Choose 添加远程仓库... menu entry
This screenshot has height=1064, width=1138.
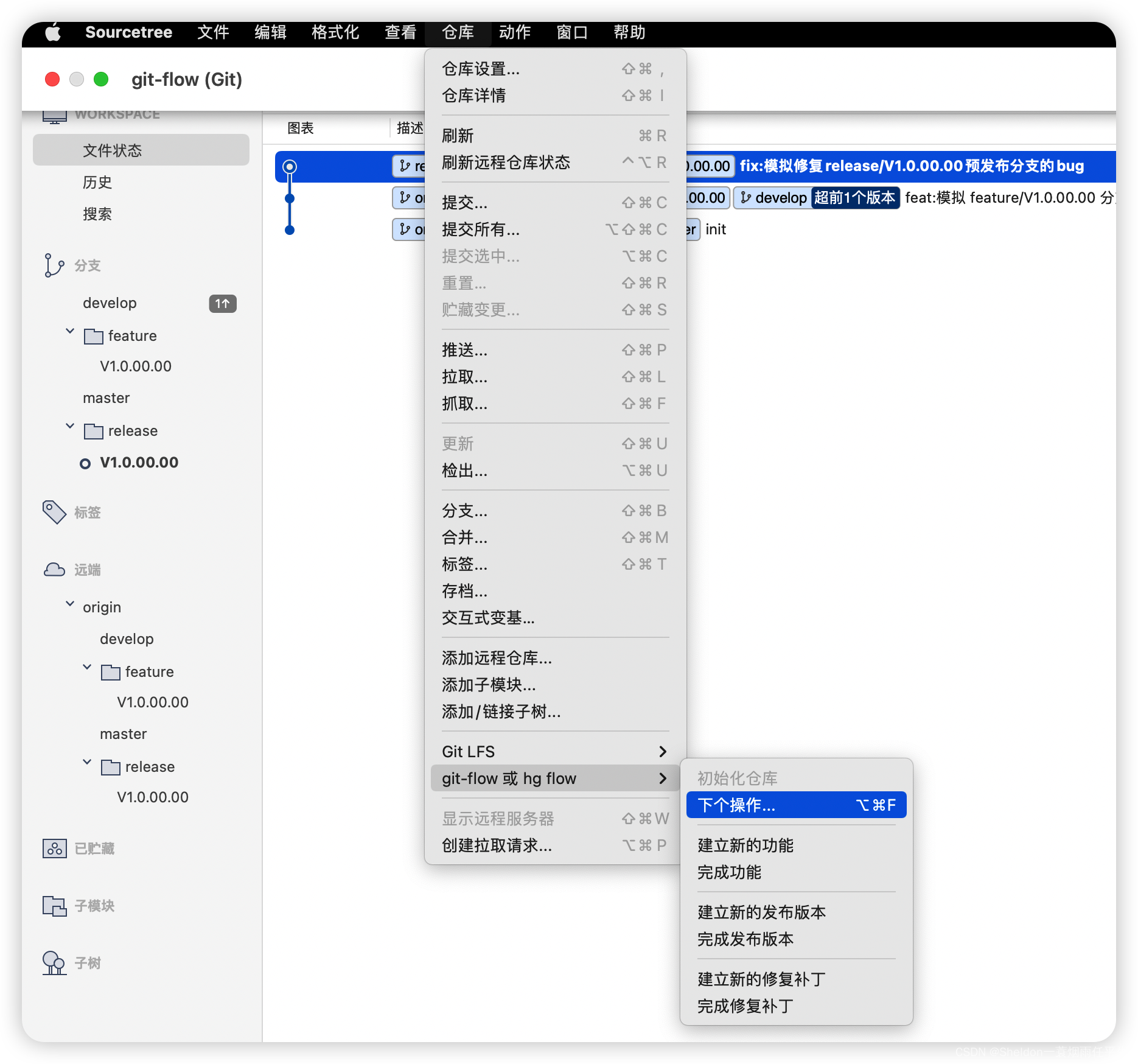(x=555, y=658)
